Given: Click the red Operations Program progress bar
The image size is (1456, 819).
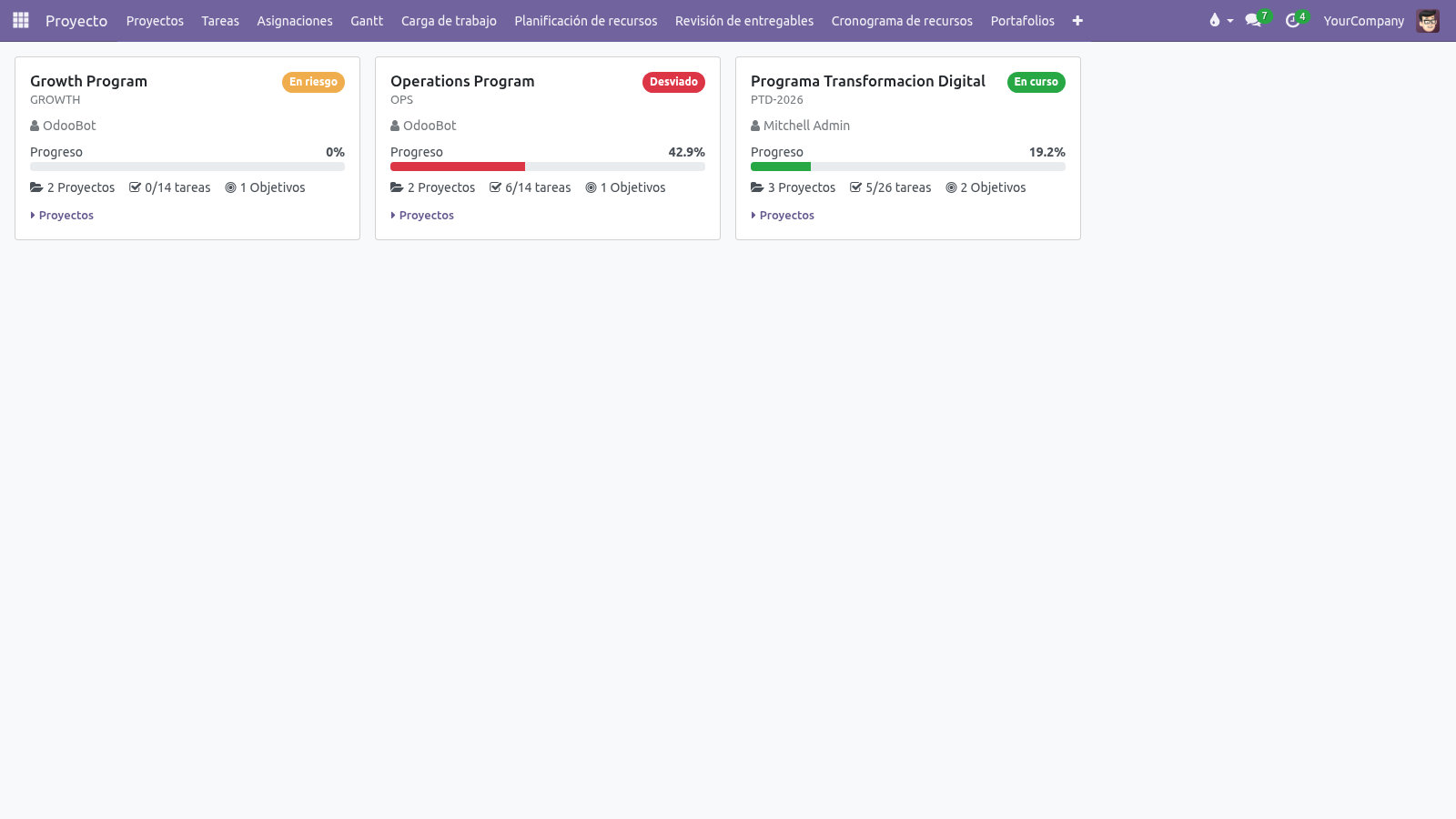Looking at the screenshot, I should (x=458, y=167).
